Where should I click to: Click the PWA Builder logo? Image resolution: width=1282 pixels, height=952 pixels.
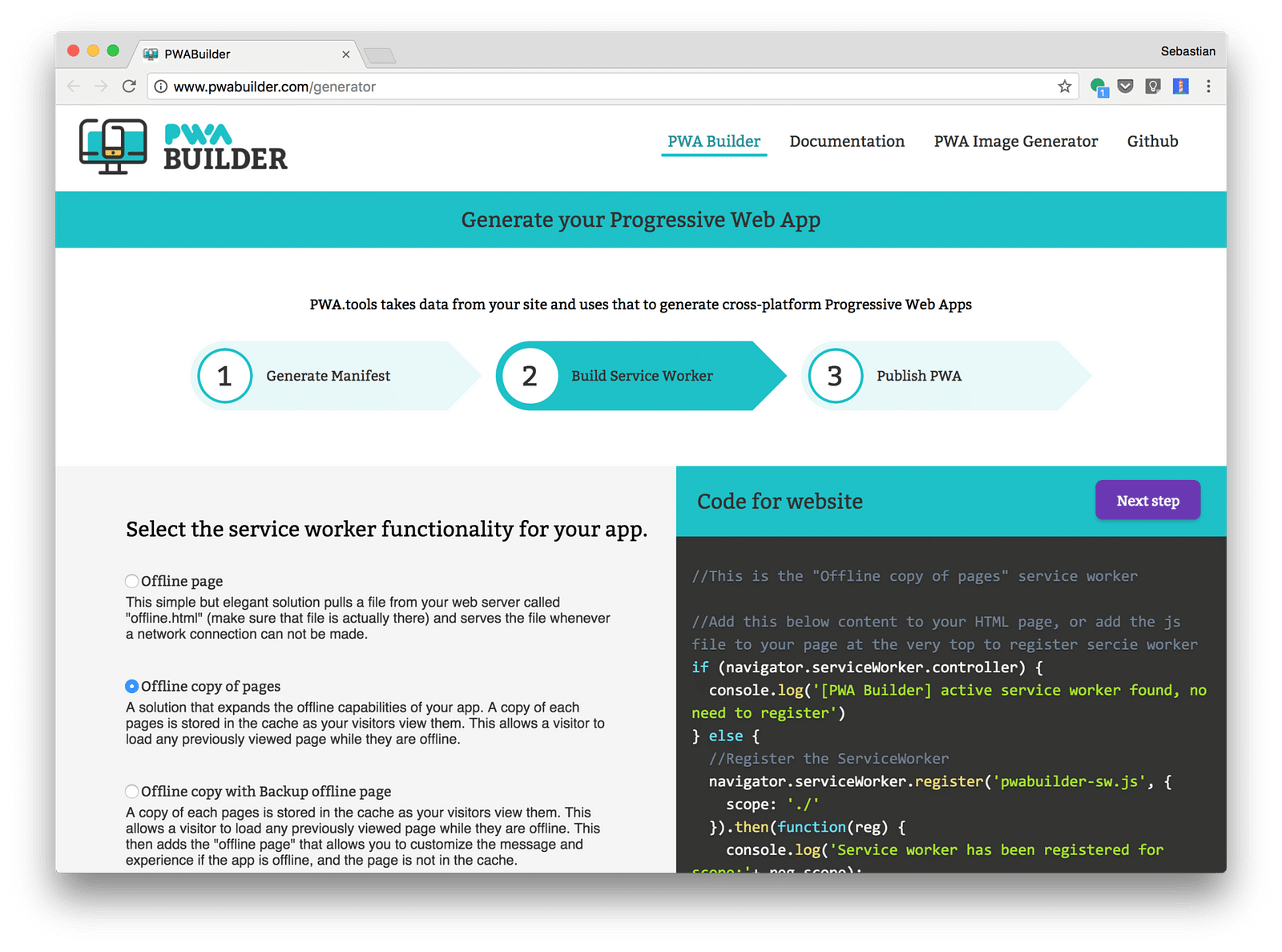point(183,147)
